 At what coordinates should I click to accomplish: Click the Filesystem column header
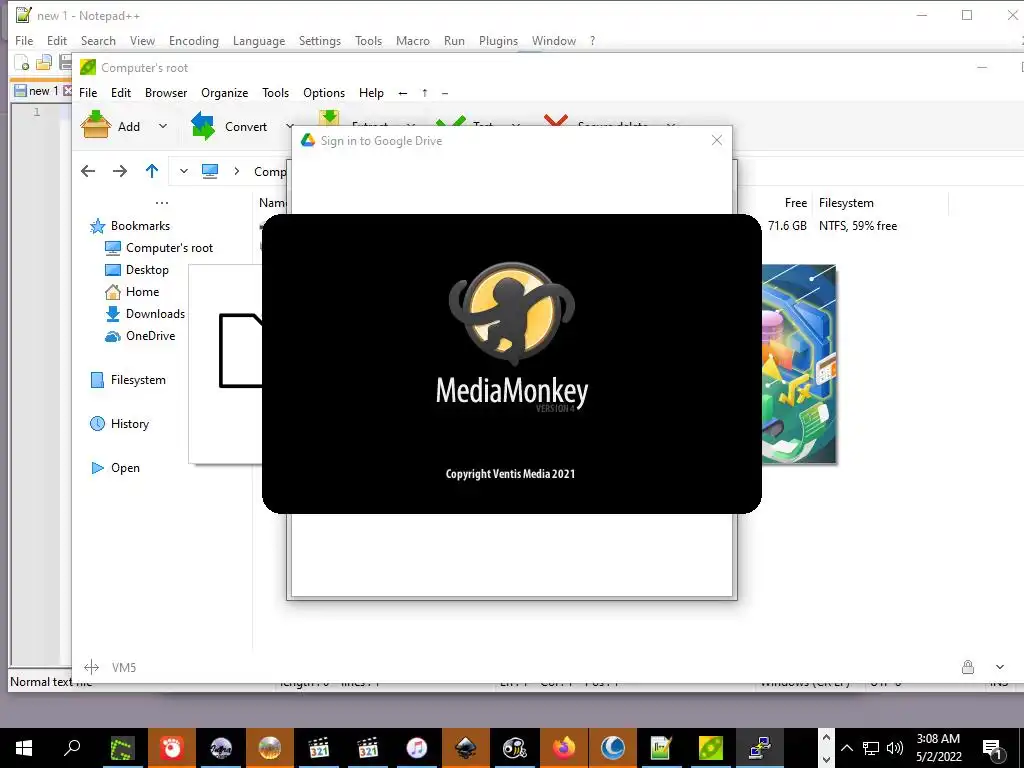[x=846, y=203]
